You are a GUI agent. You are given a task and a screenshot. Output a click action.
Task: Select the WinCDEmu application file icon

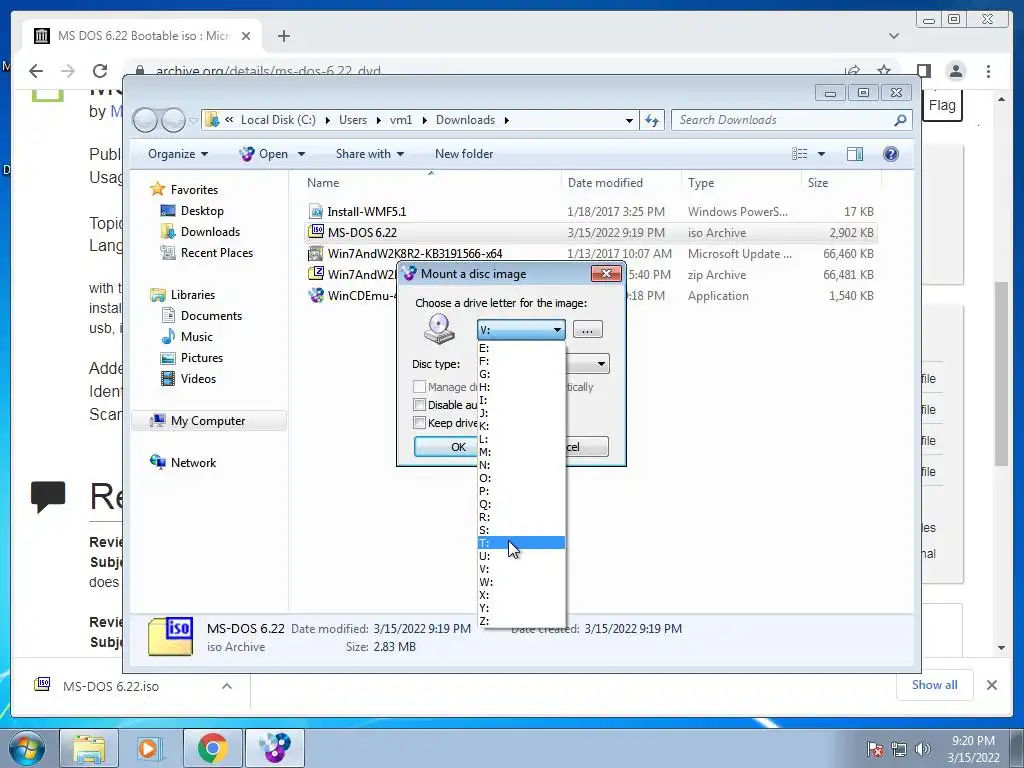coord(316,295)
